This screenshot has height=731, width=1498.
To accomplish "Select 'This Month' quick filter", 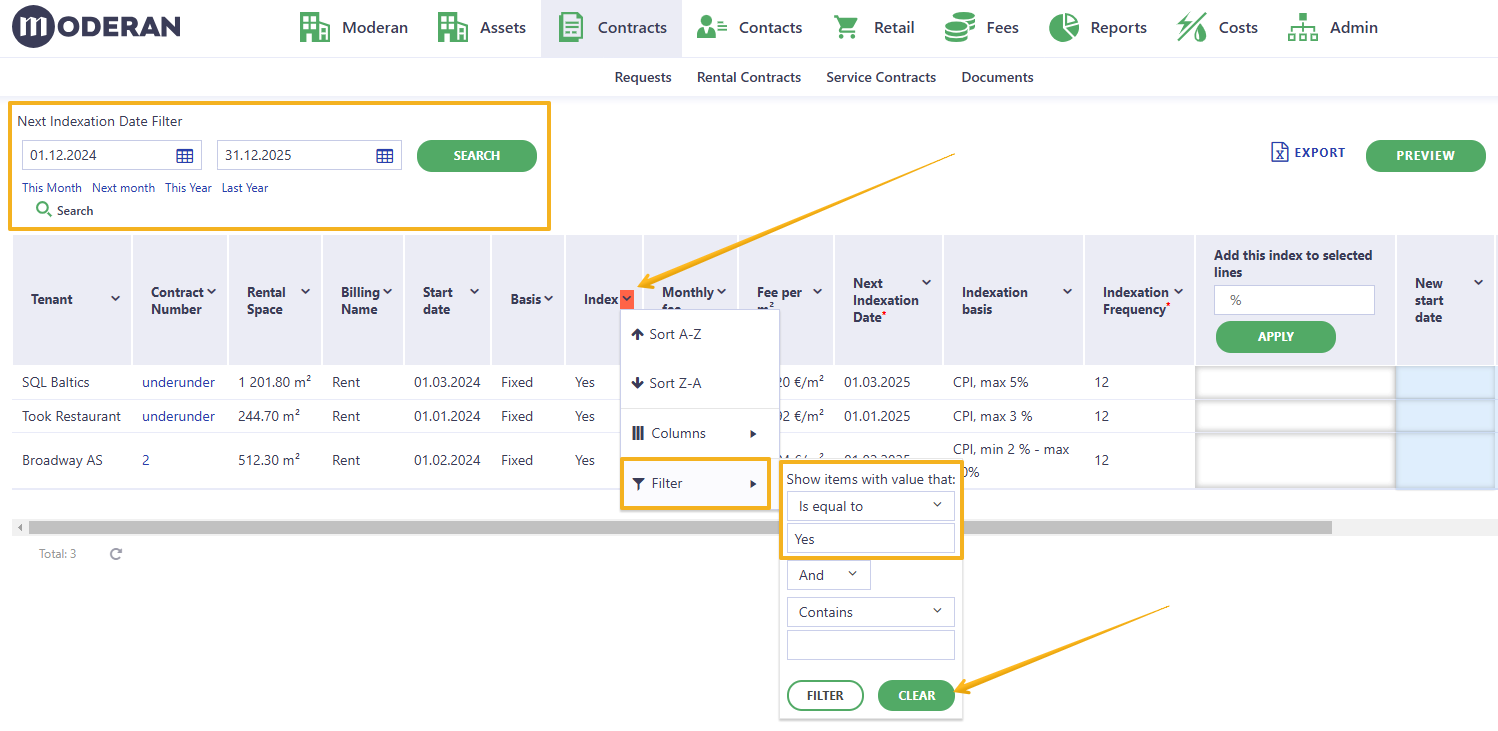I will 52,187.
